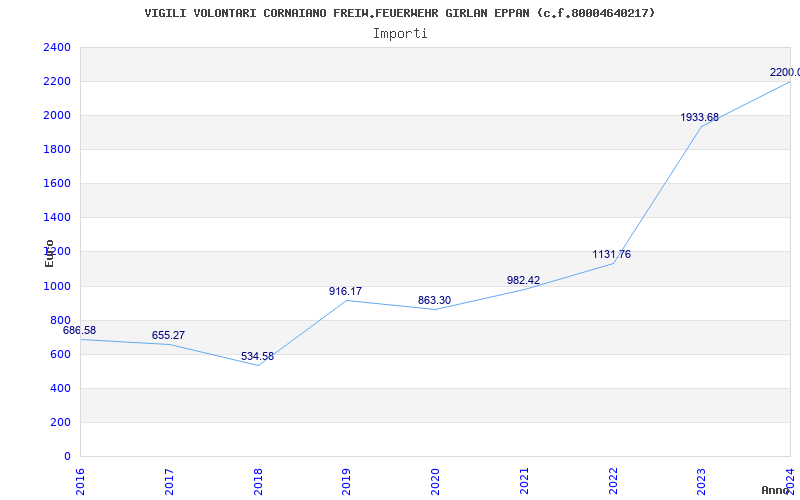This screenshot has width=800, height=500.
Task: Click the 200 y-axis tick label
Action: click(x=60, y=422)
